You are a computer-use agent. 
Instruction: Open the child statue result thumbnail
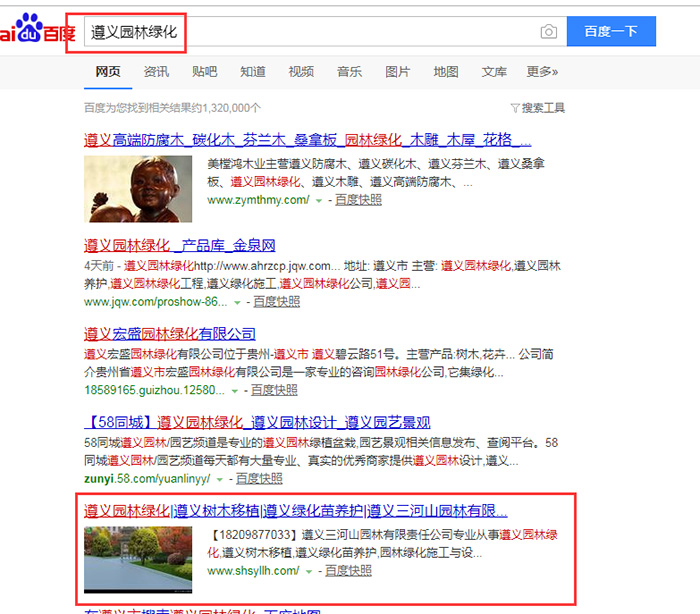pos(138,187)
